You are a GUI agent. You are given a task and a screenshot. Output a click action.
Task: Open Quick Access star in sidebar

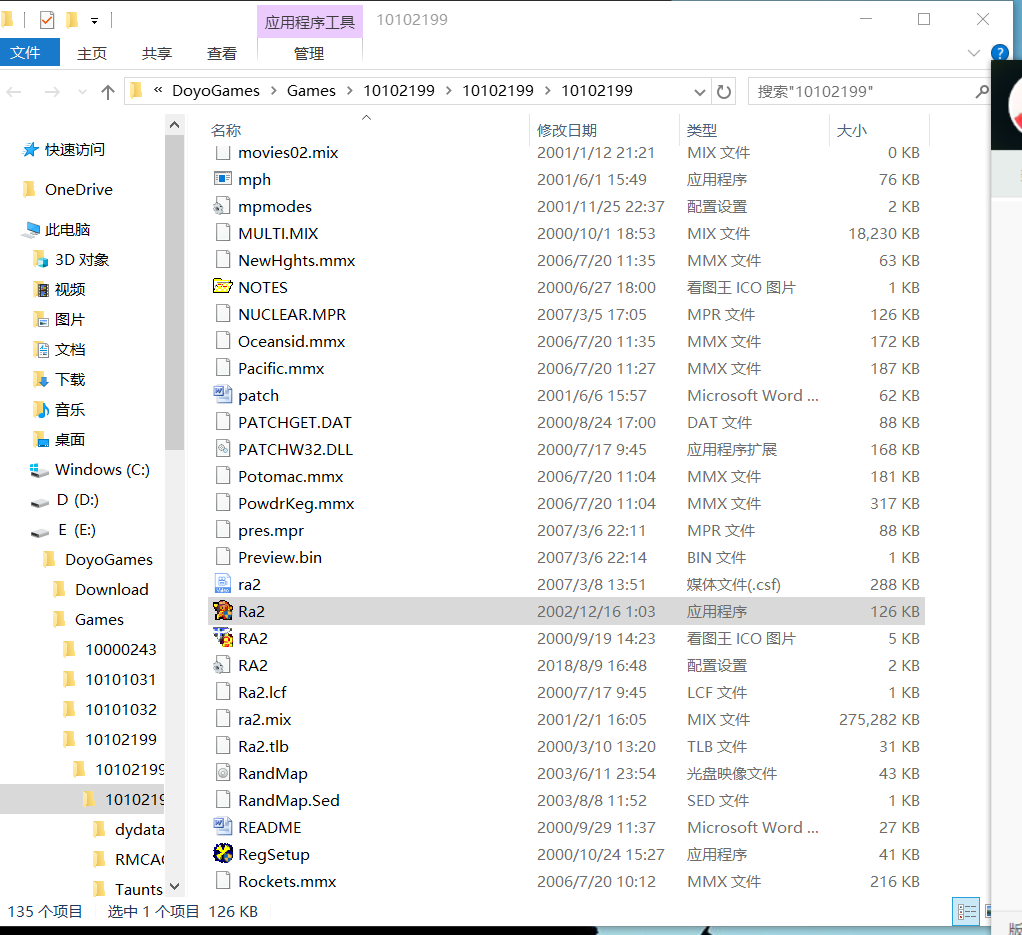pyautogui.click(x=31, y=150)
